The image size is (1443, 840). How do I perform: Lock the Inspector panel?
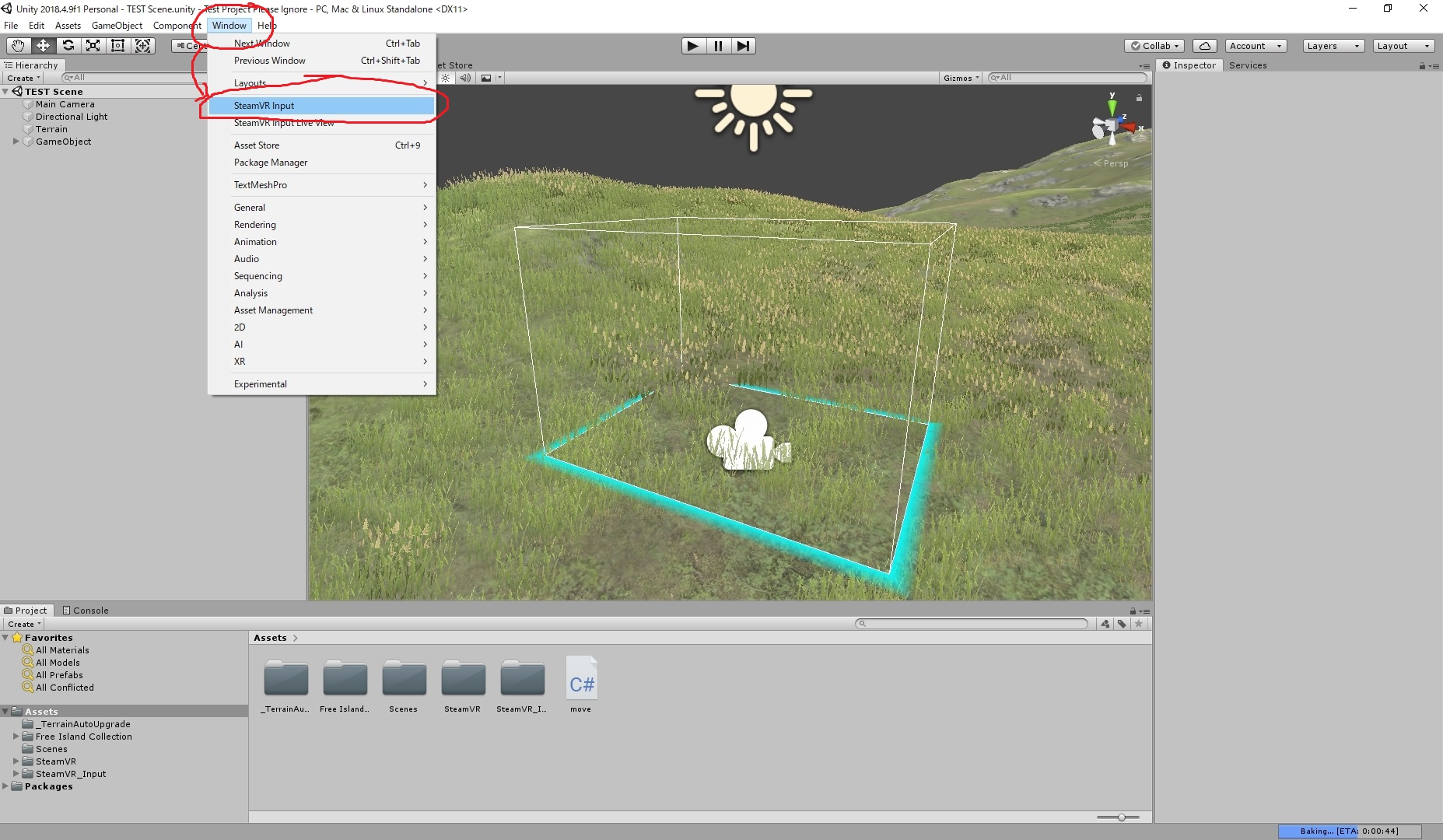click(1423, 65)
